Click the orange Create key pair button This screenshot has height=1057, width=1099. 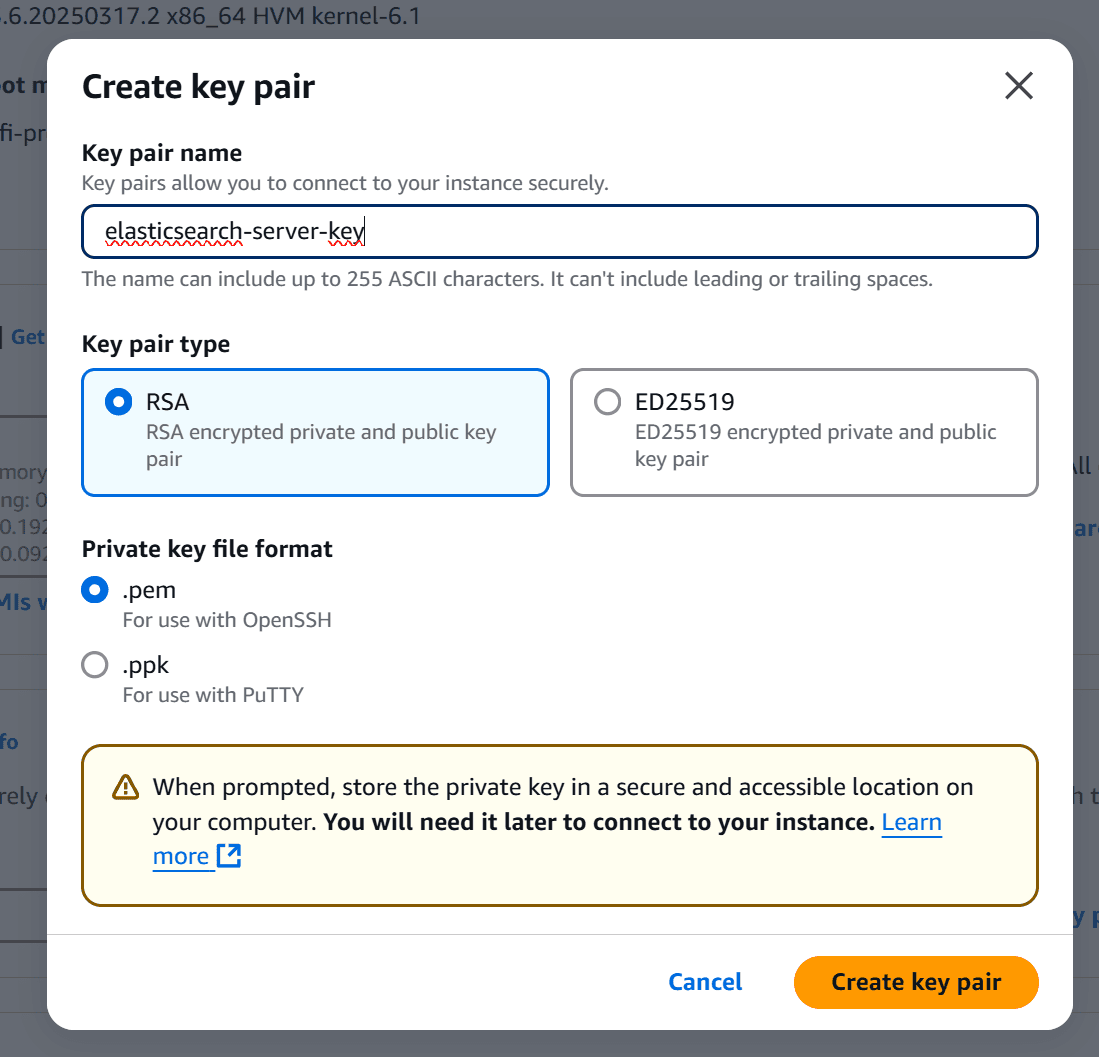(916, 982)
